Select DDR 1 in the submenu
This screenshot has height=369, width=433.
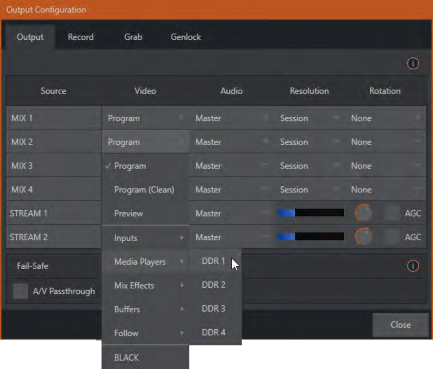click(x=215, y=261)
